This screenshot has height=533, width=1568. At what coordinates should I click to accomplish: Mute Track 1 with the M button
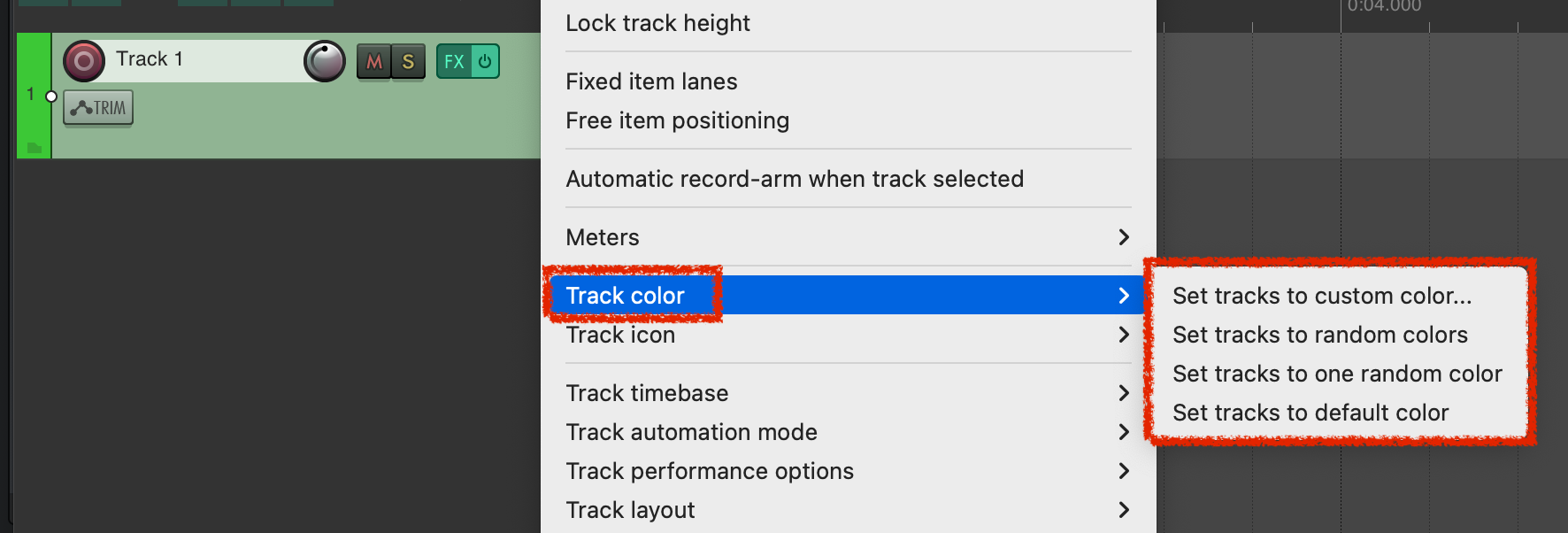pyautogui.click(x=373, y=62)
